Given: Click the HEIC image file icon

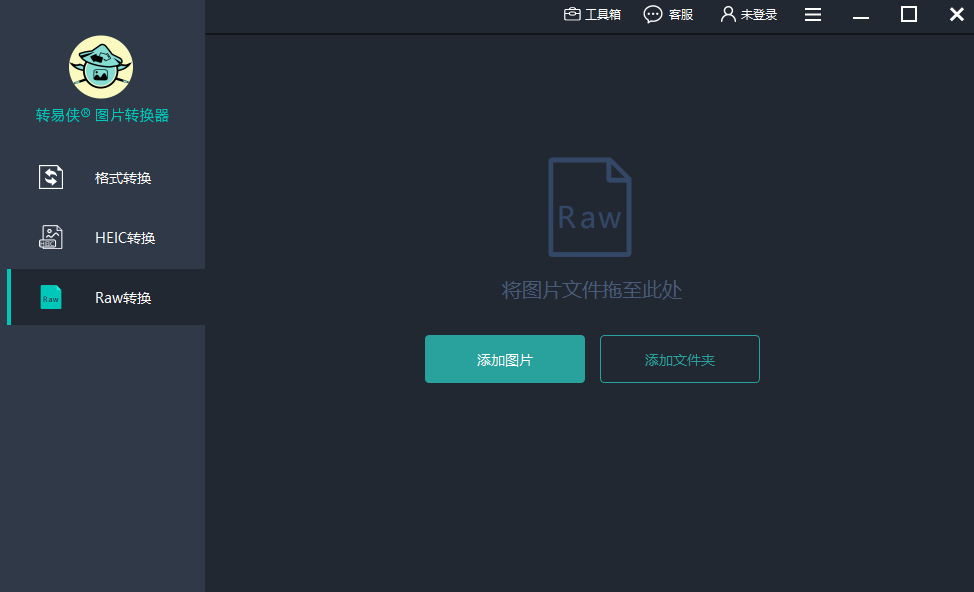Looking at the screenshot, I should point(51,237).
